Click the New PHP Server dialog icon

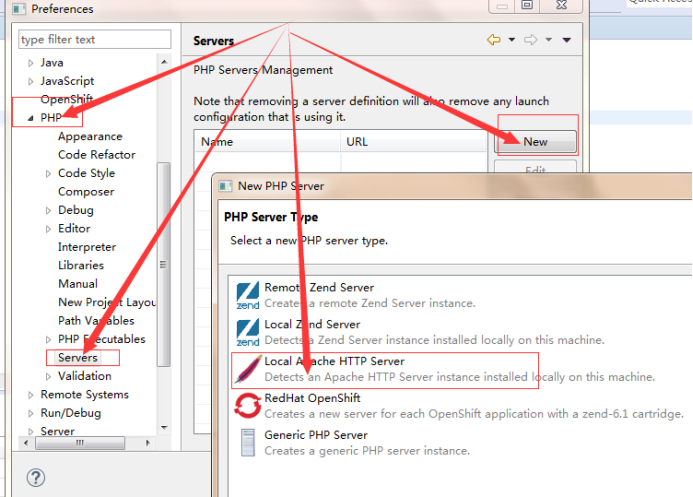coord(225,186)
